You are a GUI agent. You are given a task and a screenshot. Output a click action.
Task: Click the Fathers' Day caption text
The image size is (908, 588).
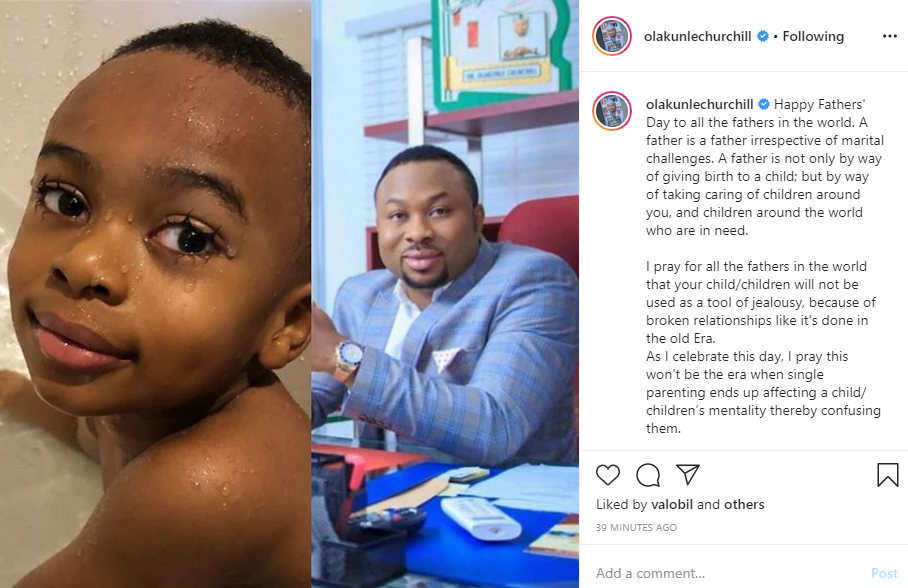764,266
